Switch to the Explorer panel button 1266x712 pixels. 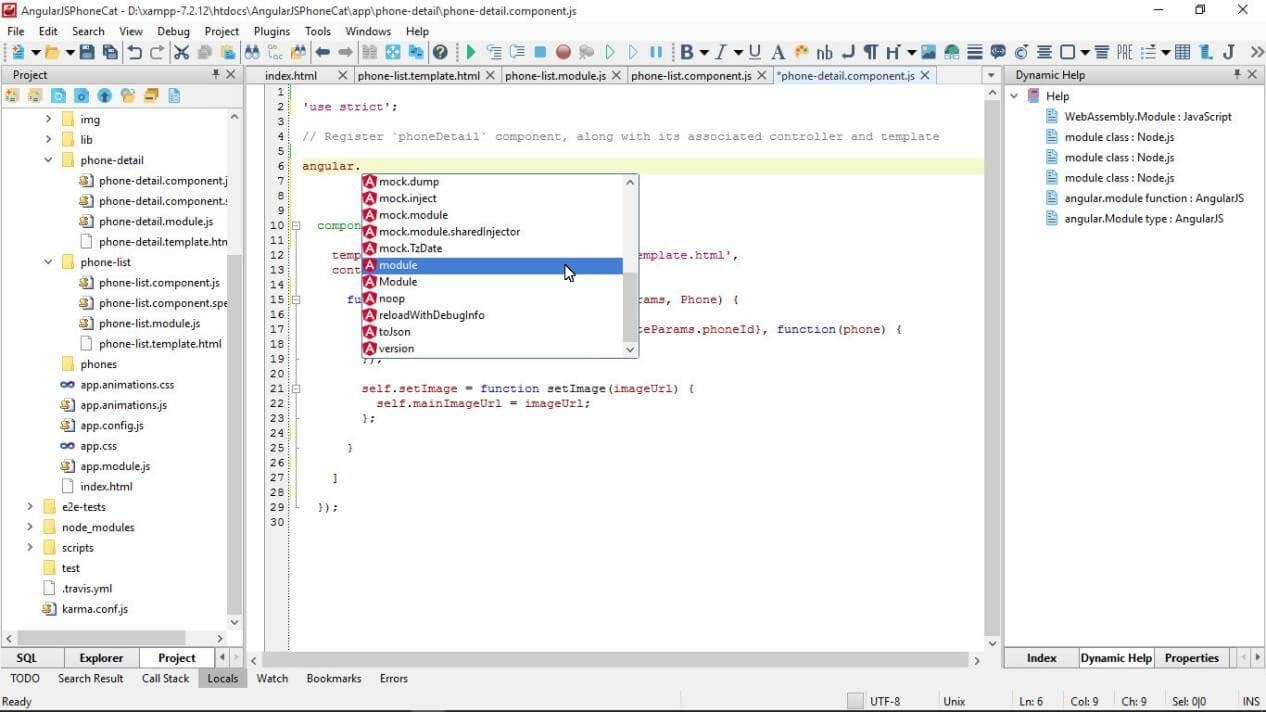coord(101,657)
